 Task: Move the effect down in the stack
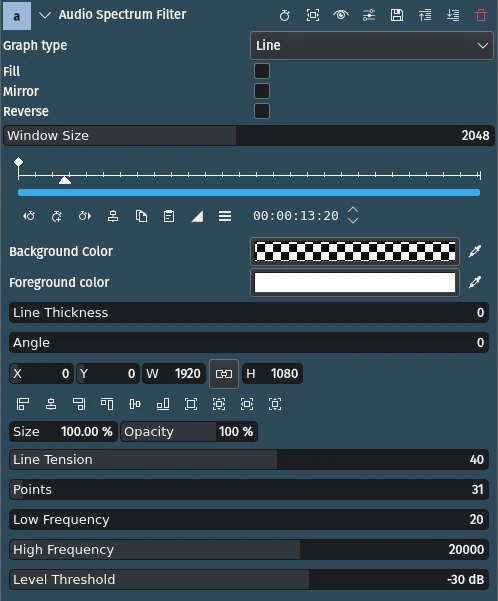point(453,15)
